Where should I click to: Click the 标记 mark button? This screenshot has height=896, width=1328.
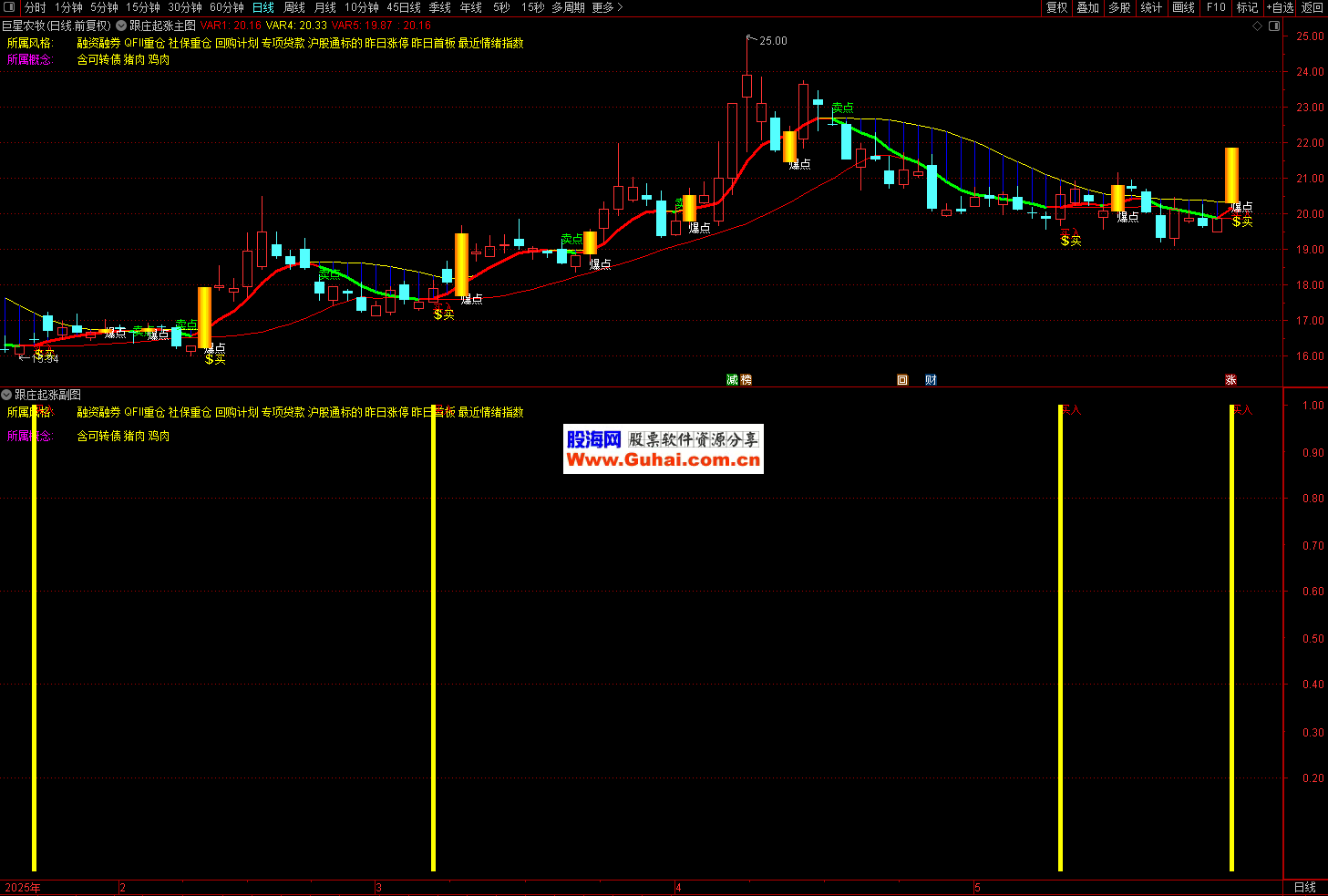coord(1247,7)
